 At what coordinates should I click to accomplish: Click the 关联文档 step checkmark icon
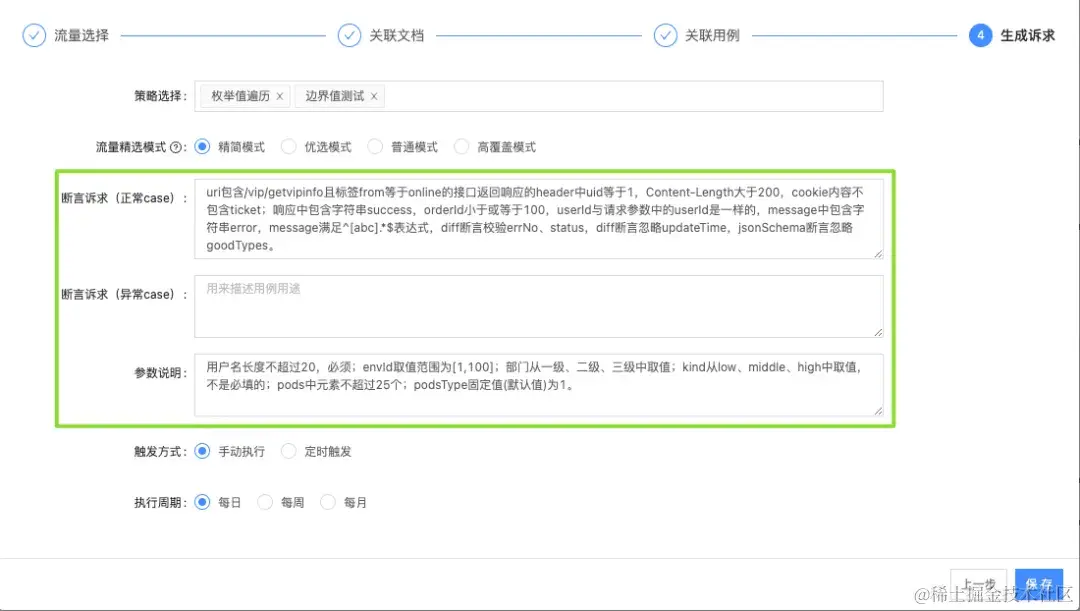pyautogui.click(x=349, y=35)
